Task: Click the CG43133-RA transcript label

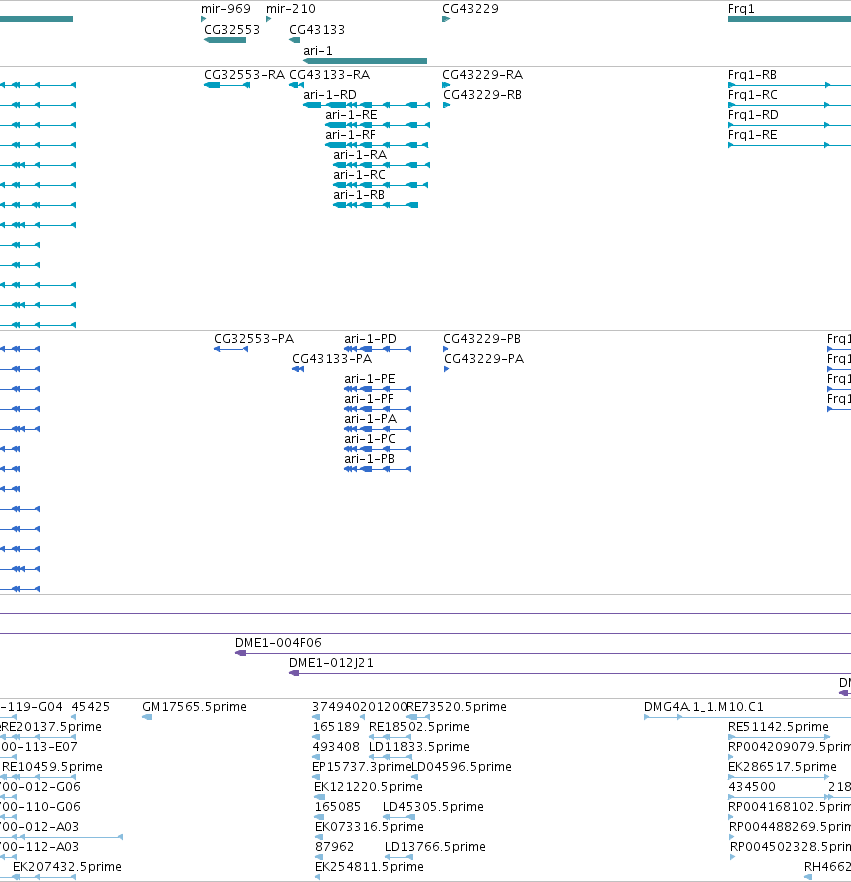Action: [x=330, y=75]
